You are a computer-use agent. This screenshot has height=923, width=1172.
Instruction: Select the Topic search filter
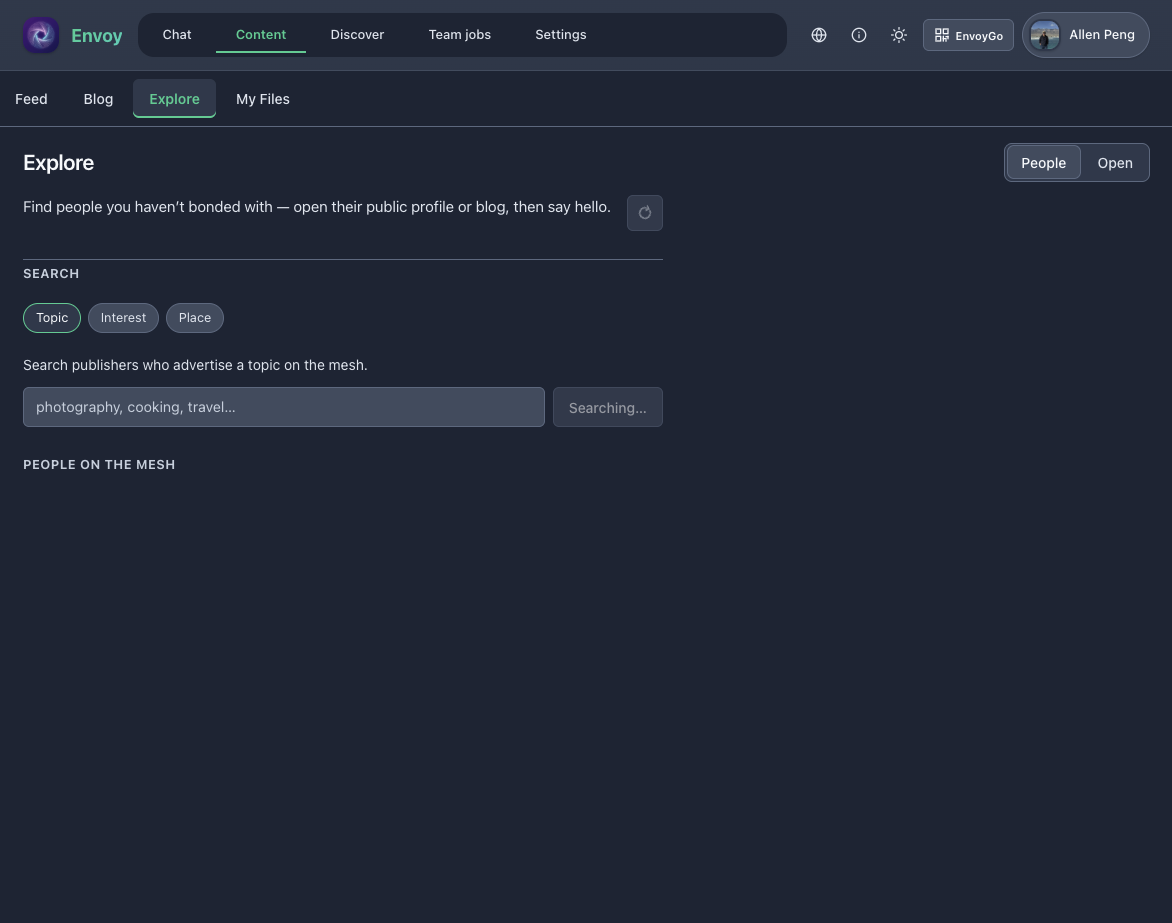pyautogui.click(x=52, y=318)
